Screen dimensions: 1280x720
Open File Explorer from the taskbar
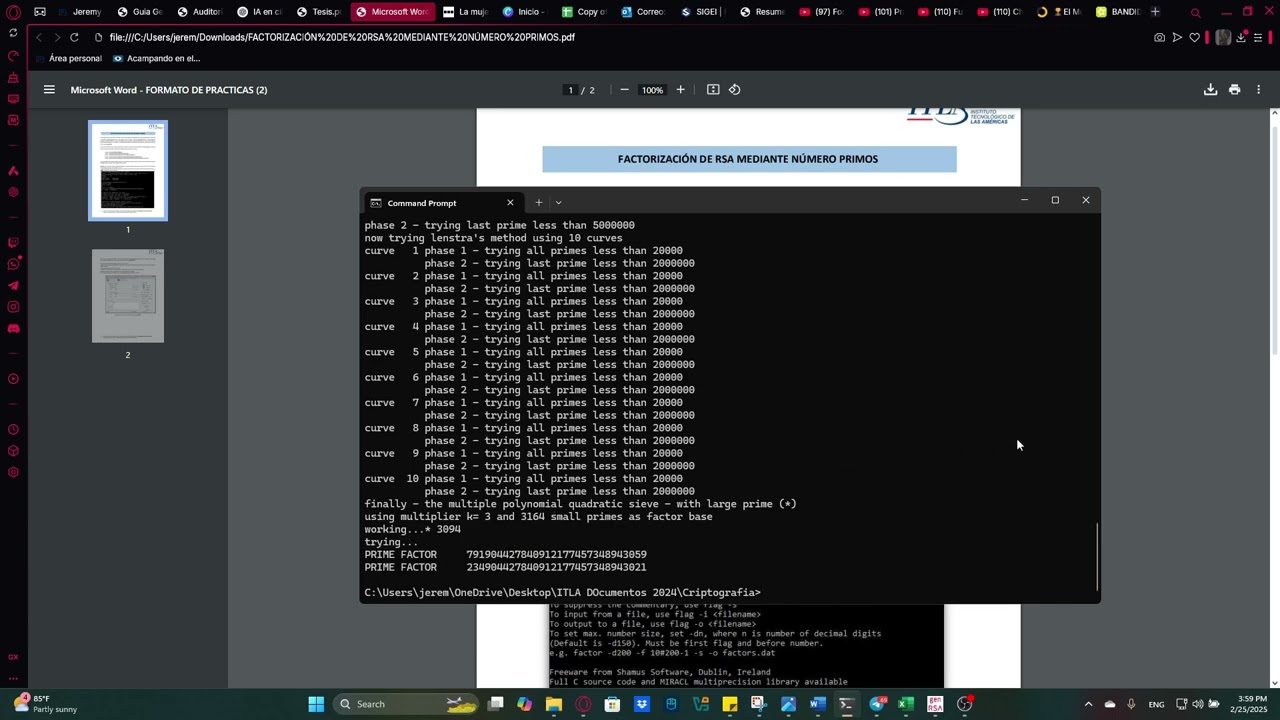(x=554, y=704)
